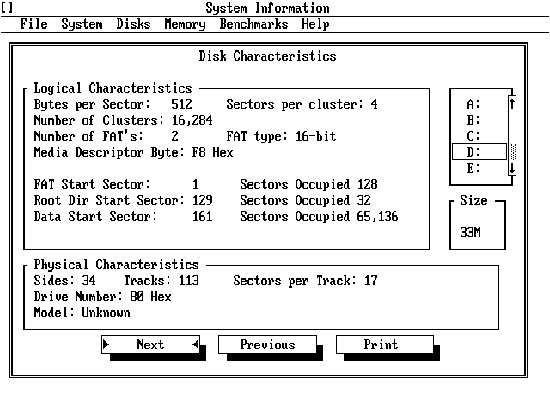Click the Previous button
Image resolution: width=550 pixels, height=401 pixels.
click(268, 345)
